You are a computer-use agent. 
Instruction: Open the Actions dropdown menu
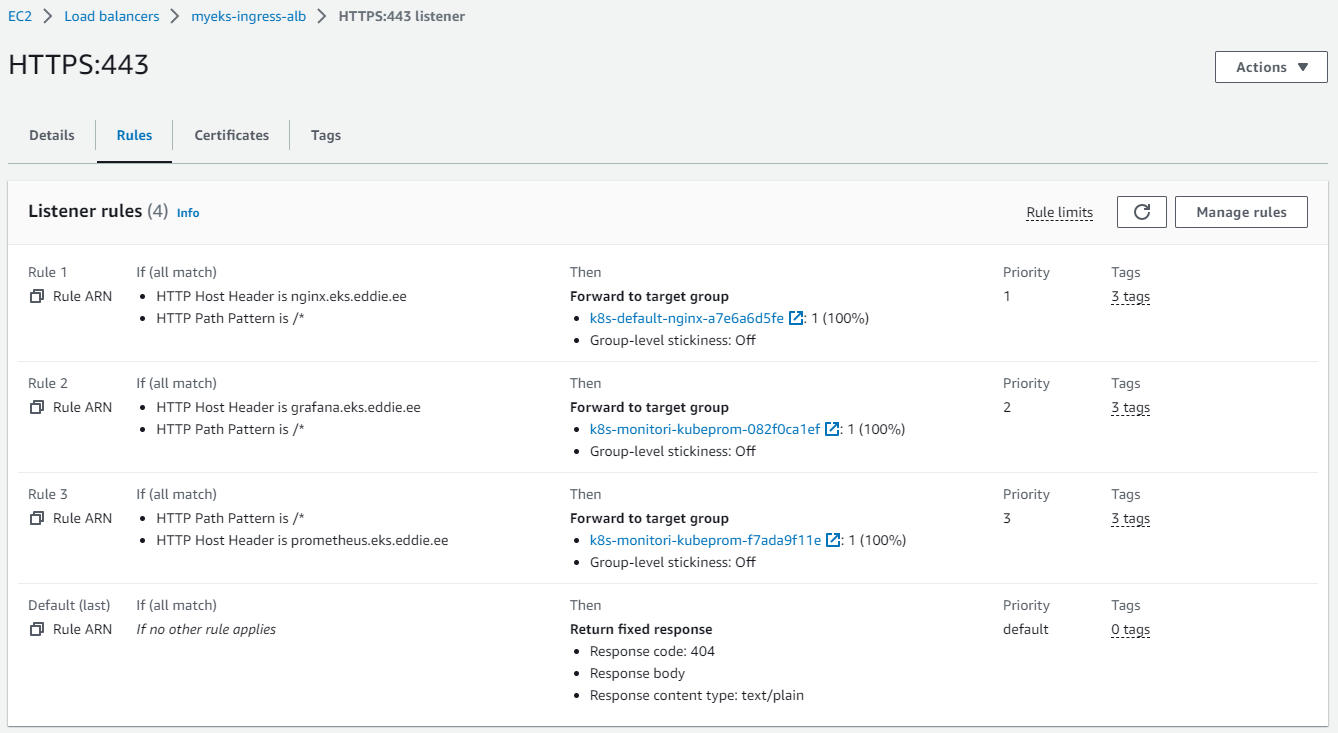click(x=1271, y=67)
